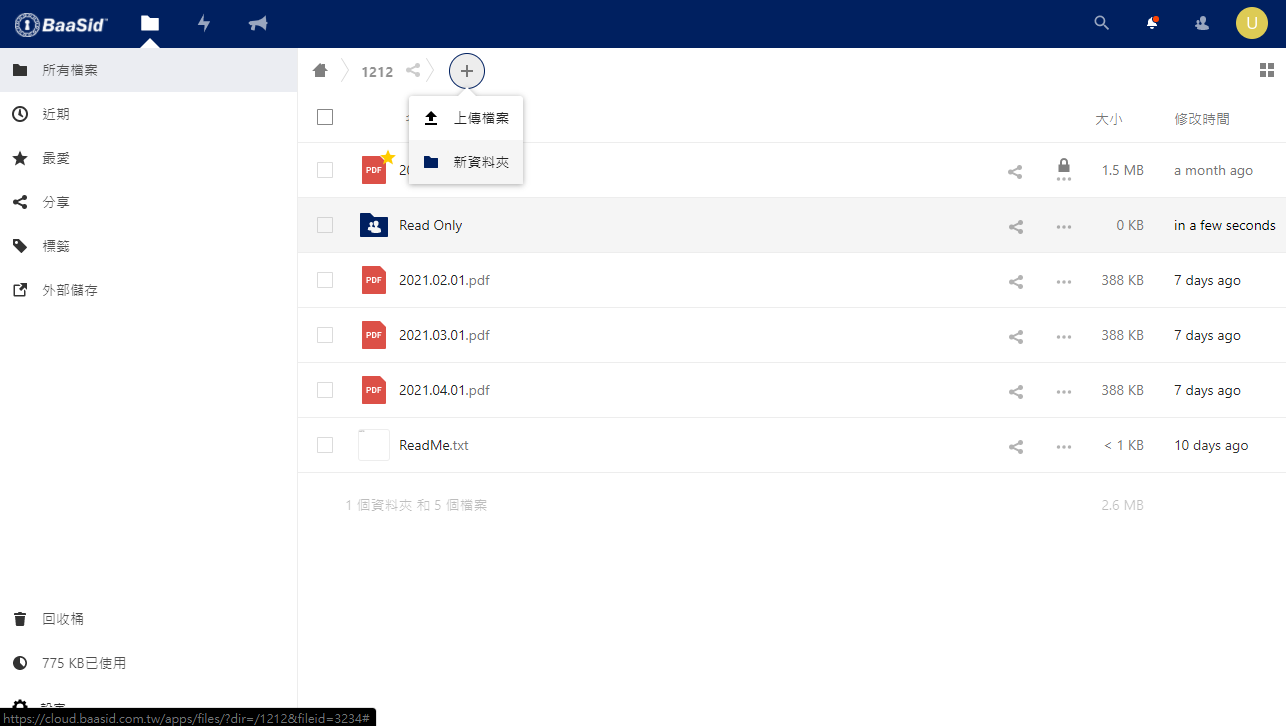Open the notifications bell
This screenshot has width=1286, height=726.
pyautogui.click(x=1152, y=23)
